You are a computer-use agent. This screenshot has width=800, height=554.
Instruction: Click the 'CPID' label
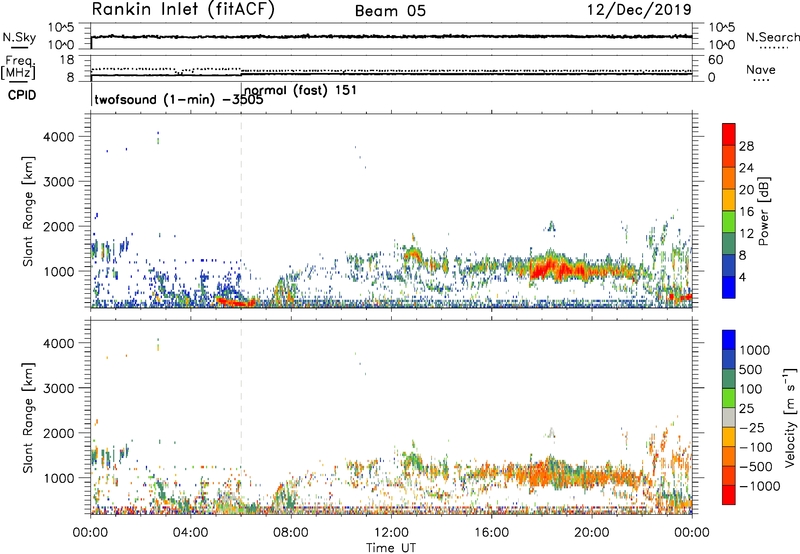(x=22, y=95)
